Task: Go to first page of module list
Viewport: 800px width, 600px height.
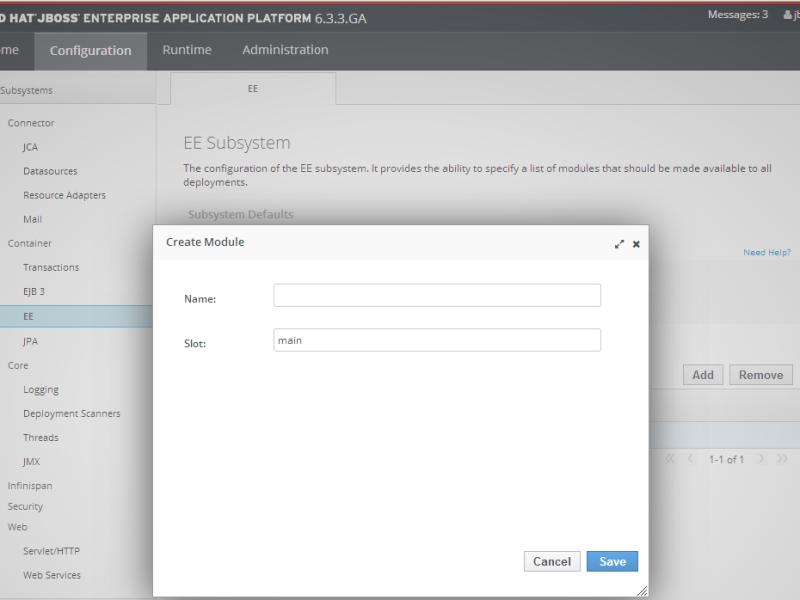Action: [x=670, y=459]
